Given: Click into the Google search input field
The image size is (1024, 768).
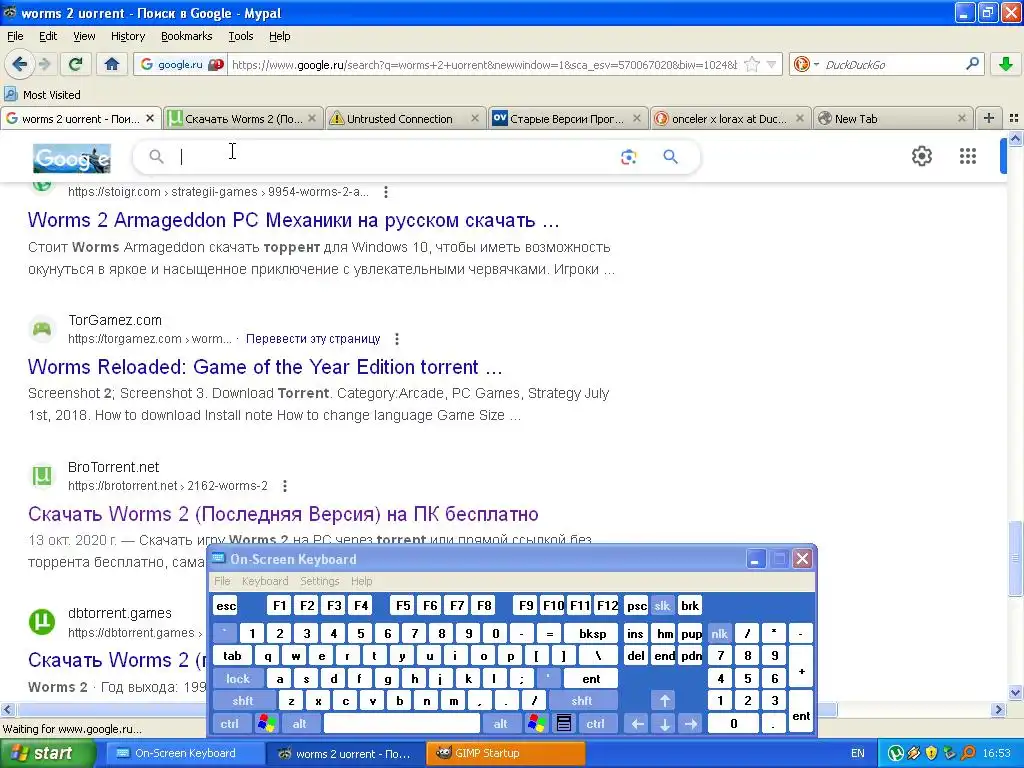Looking at the screenshot, I should tap(392, 157).
